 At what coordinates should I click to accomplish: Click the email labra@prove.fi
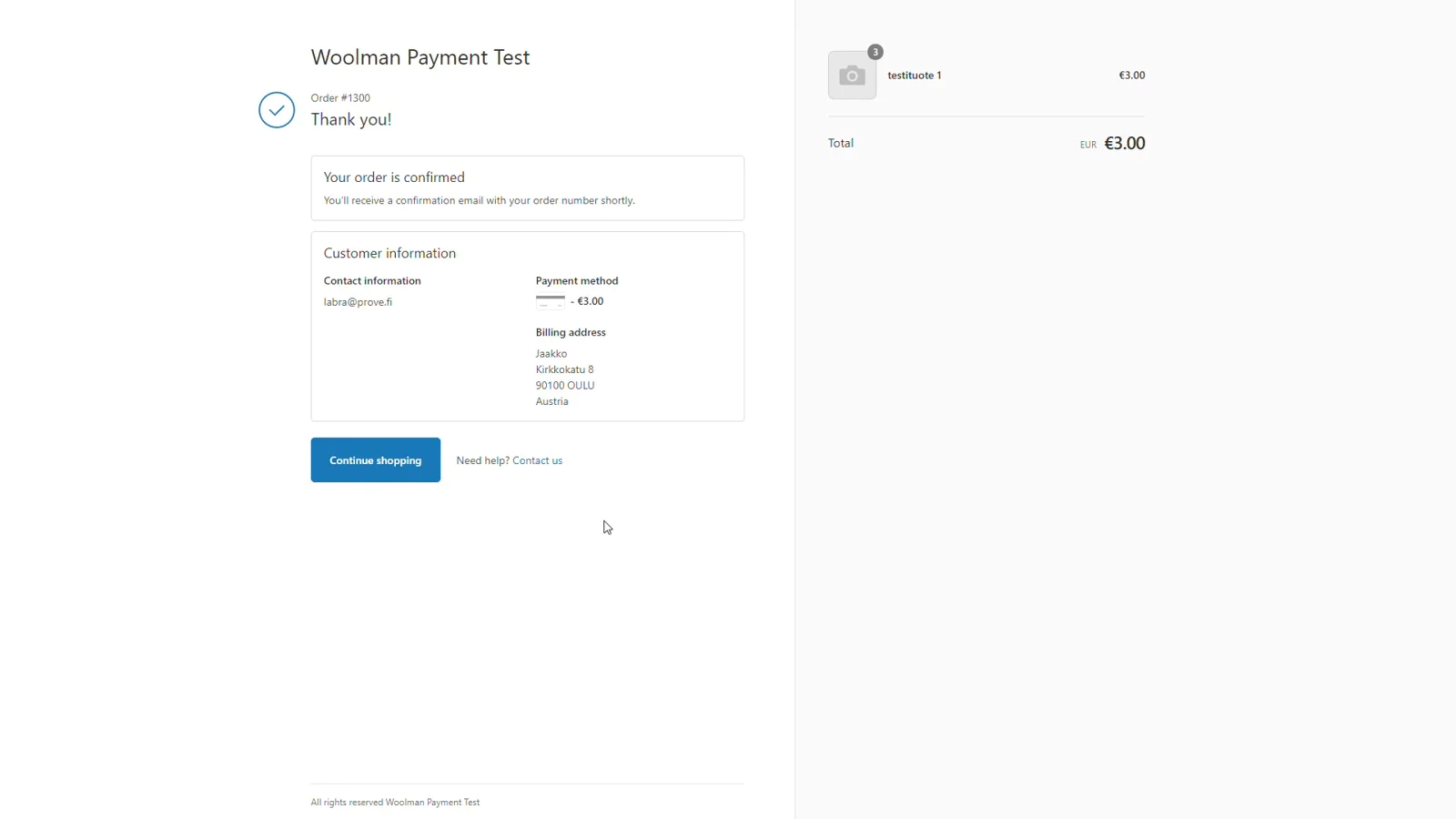[x=358, y=302]
